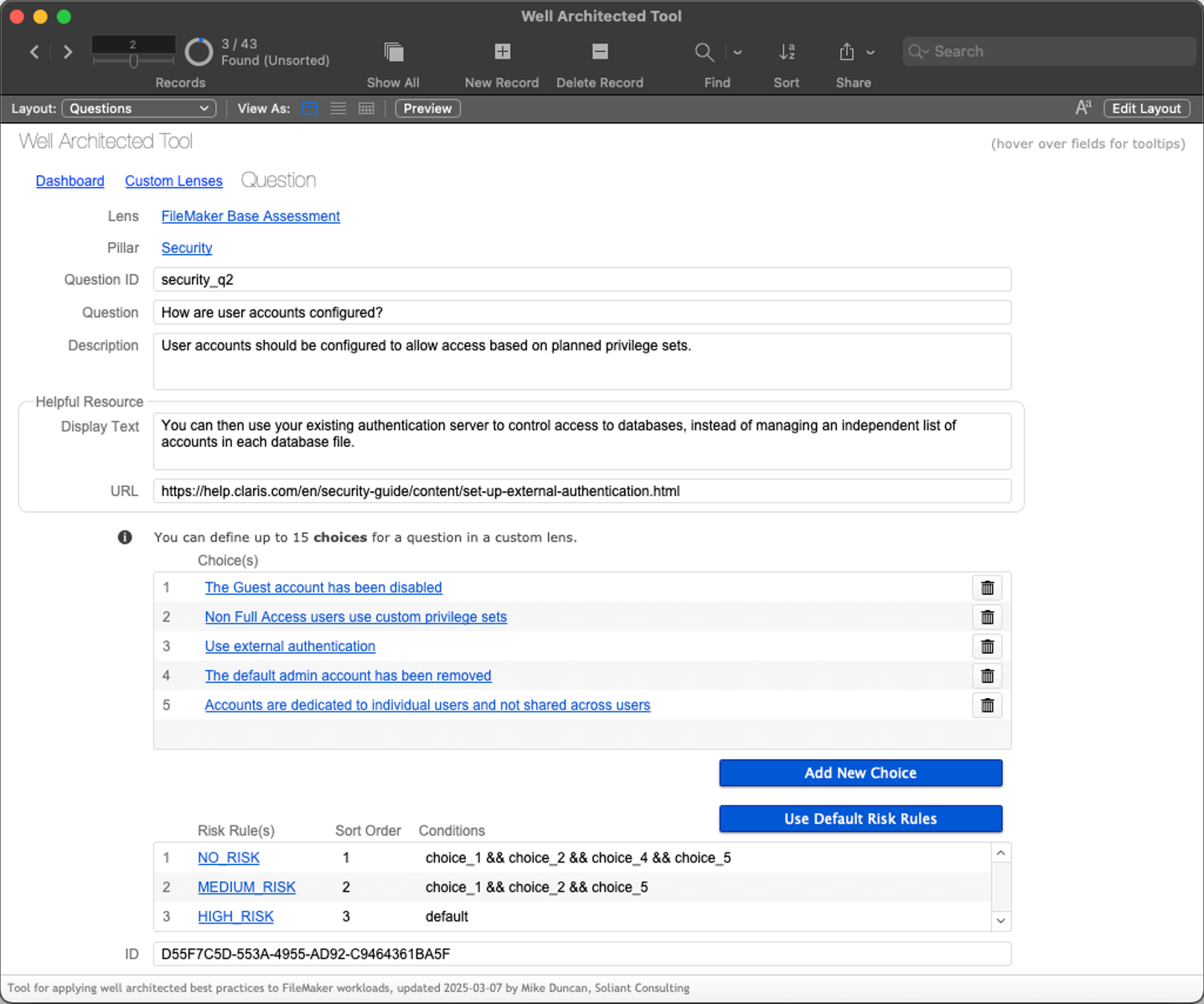This screenshot has width=1204, height=1004.
Task: Open the Dashboard link
Action: coord(70,181)
